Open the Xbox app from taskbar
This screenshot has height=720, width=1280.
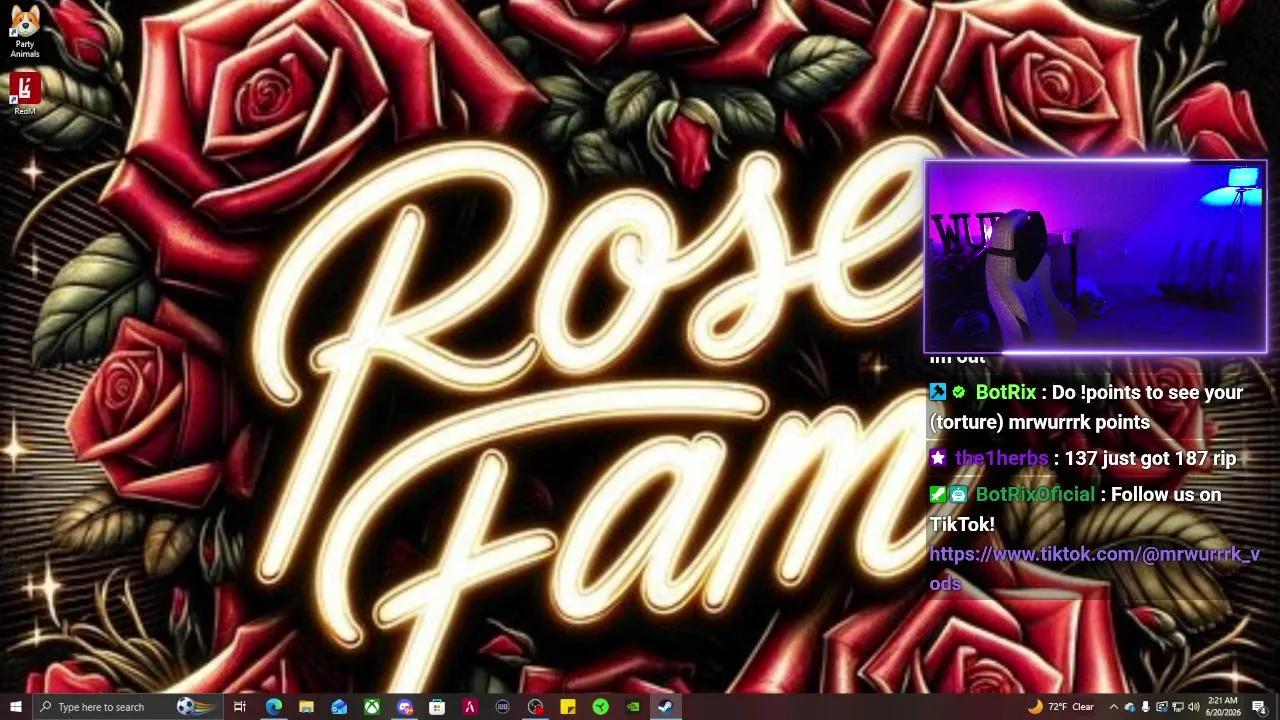371,707
